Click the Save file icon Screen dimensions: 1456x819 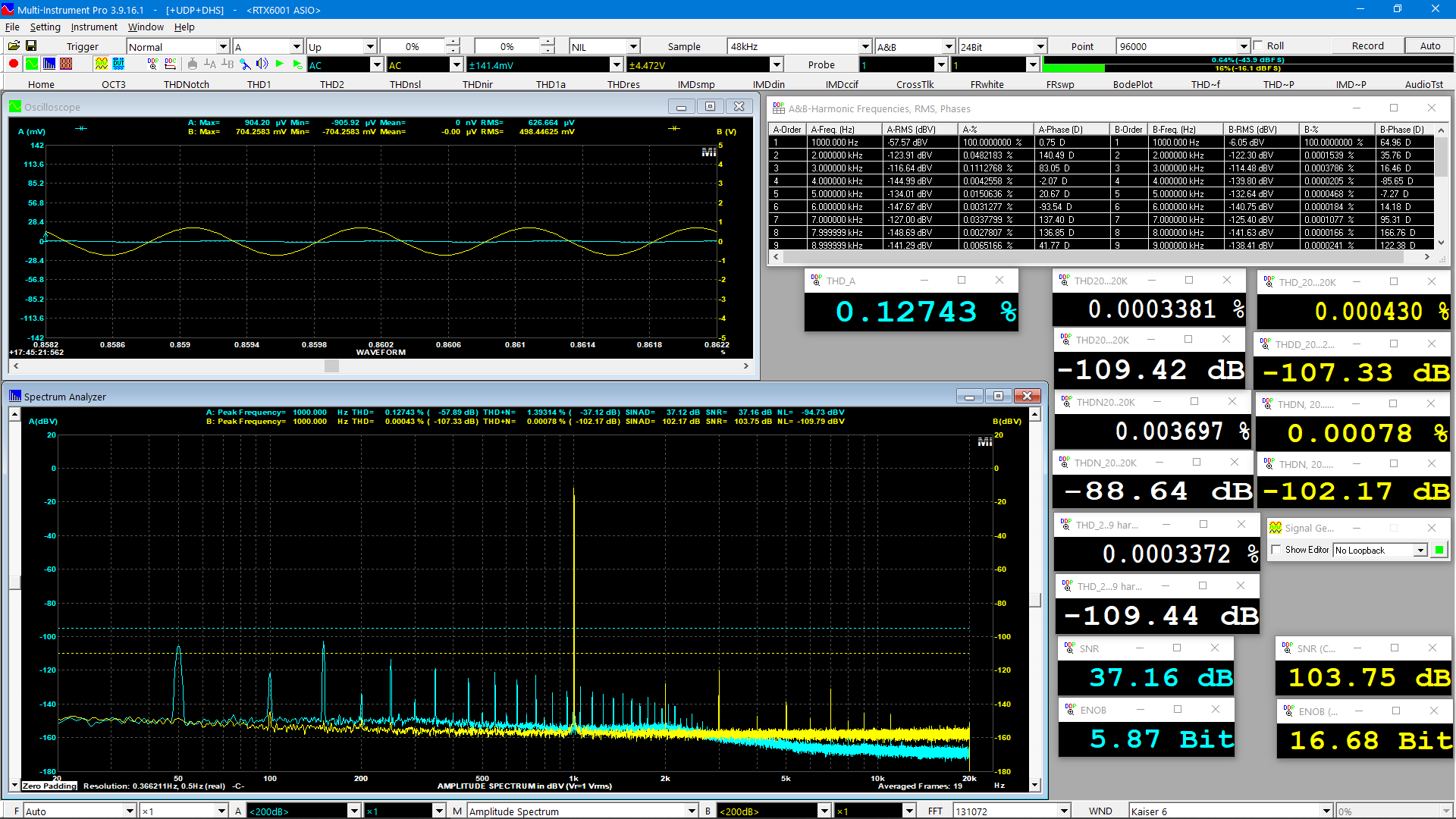tap(31, 46)
